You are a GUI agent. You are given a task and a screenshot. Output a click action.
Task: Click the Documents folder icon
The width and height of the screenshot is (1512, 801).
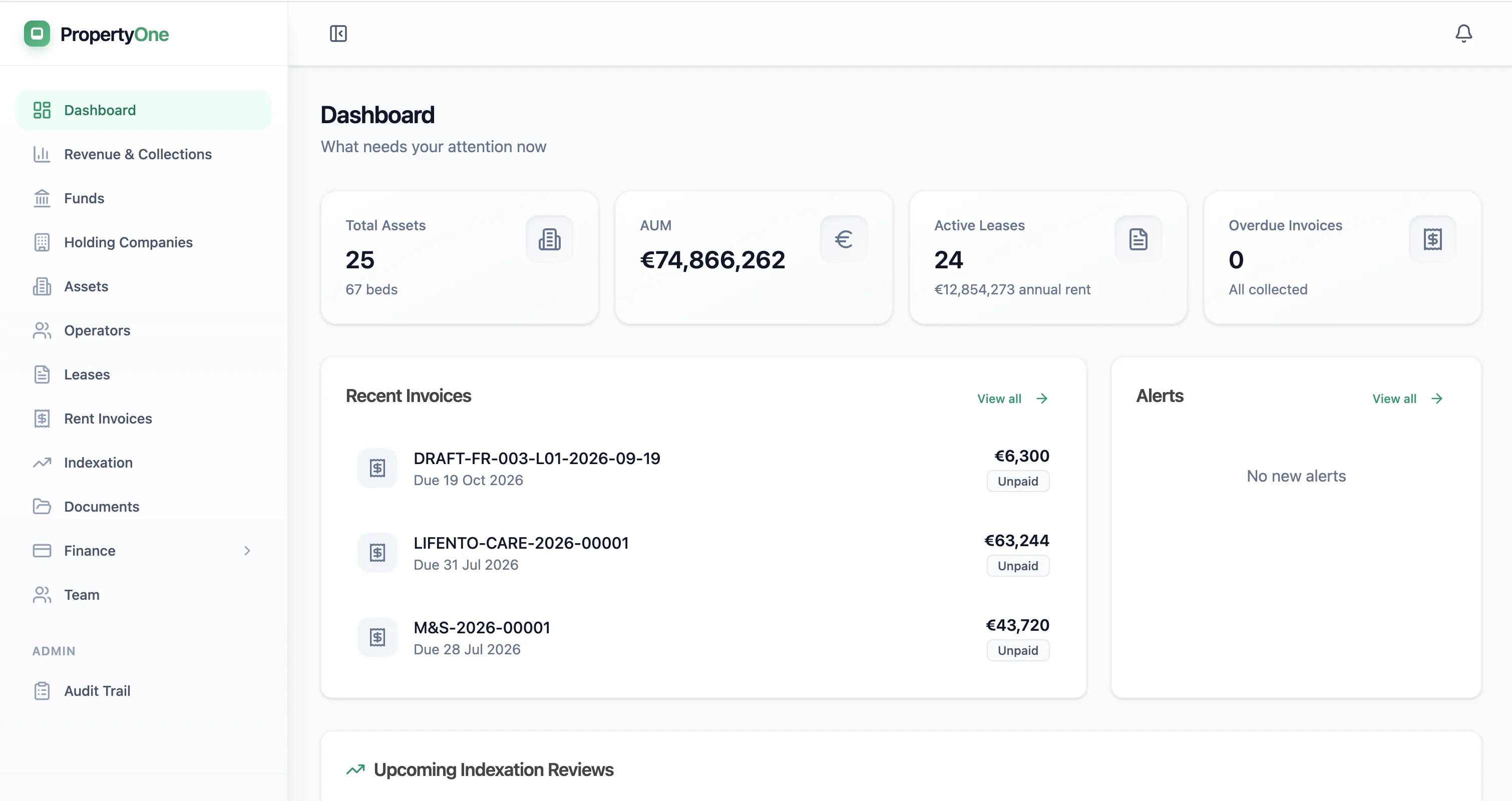[x=42, y=507]
